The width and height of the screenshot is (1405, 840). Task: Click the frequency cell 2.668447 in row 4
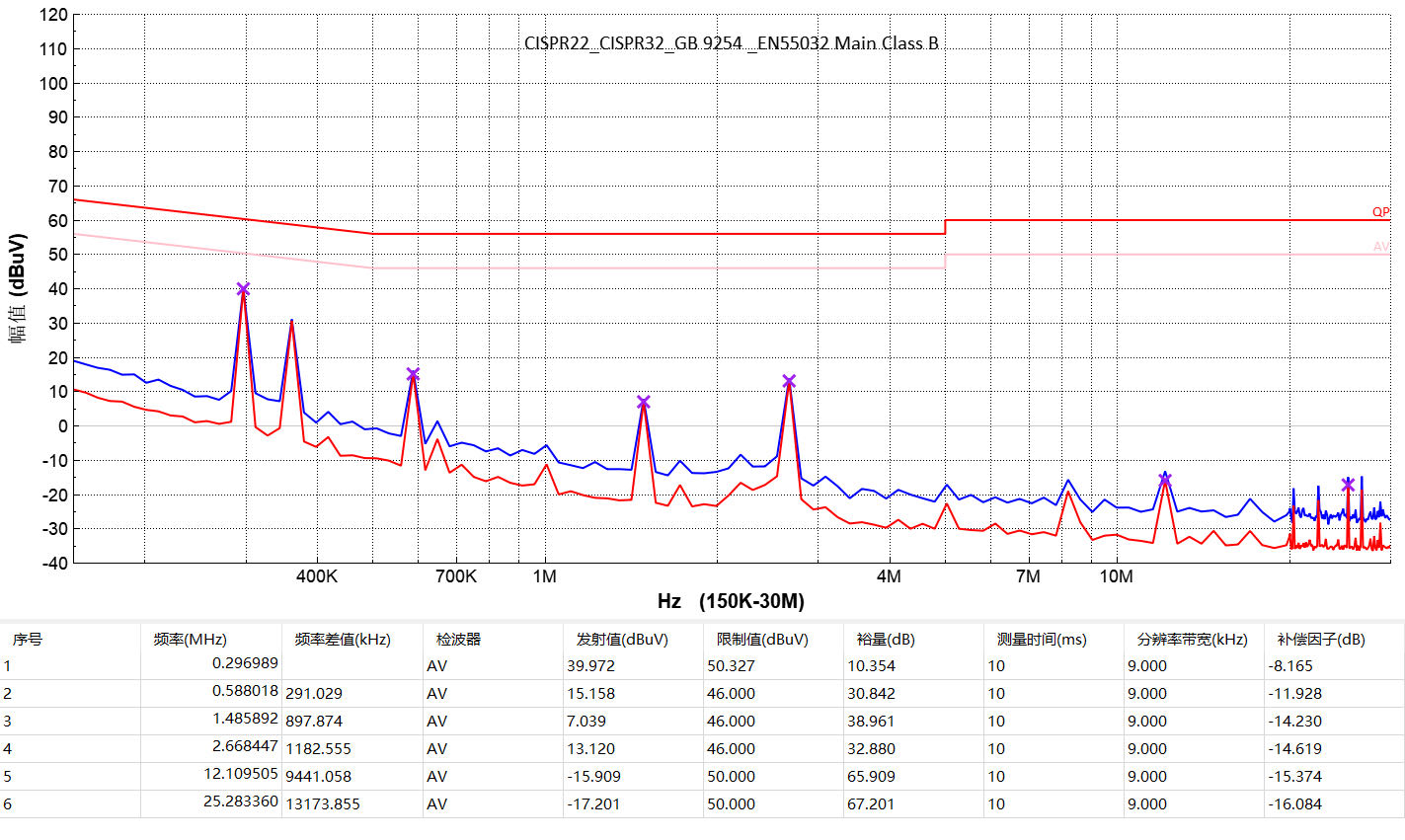pyautogui.click(x=245, y=746)
